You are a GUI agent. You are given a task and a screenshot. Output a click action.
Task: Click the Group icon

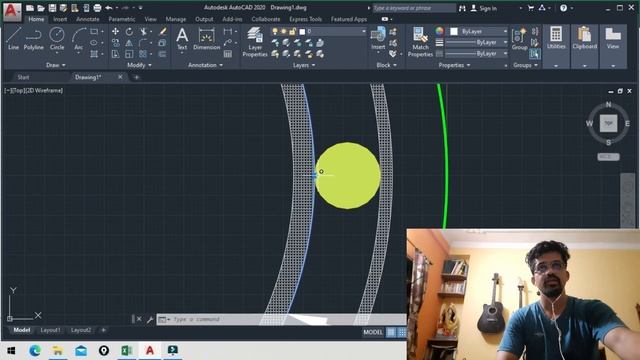519,39
